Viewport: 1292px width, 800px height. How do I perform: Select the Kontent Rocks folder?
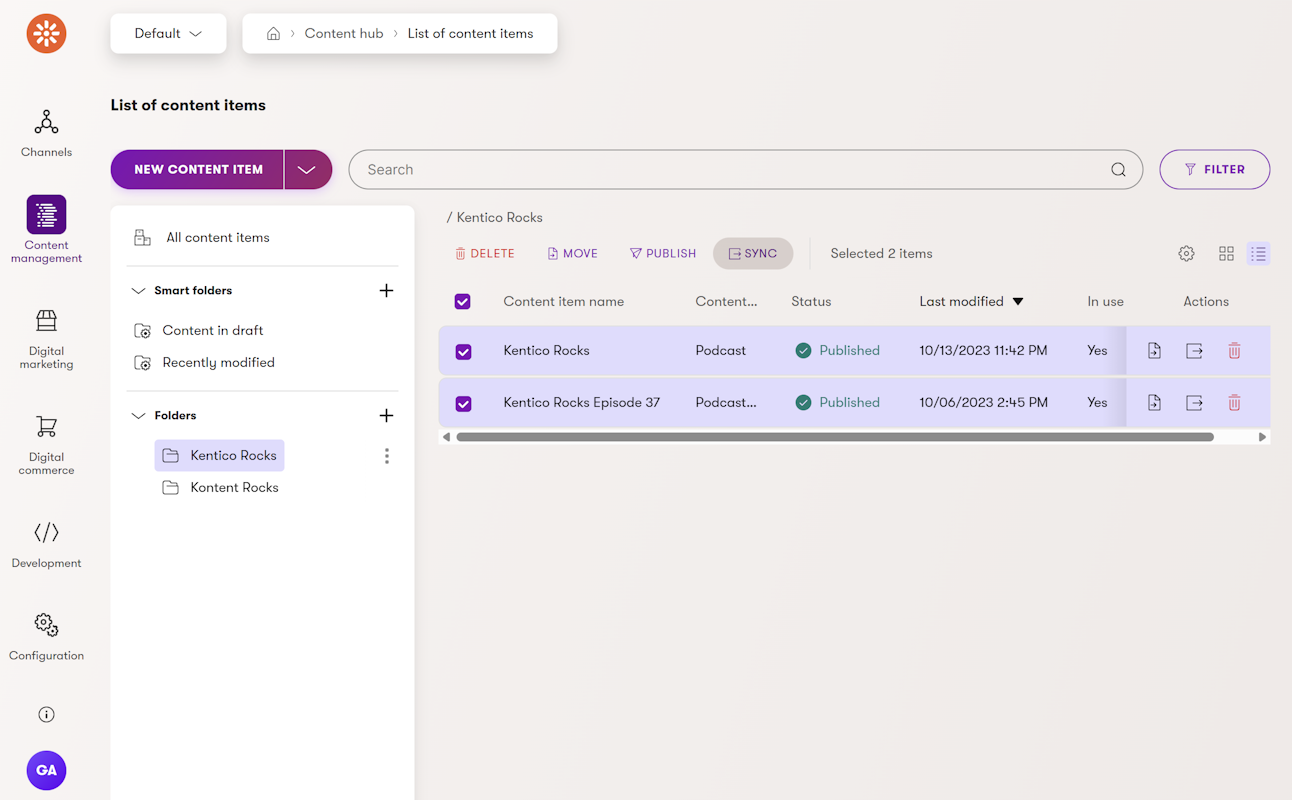[220, 488]
